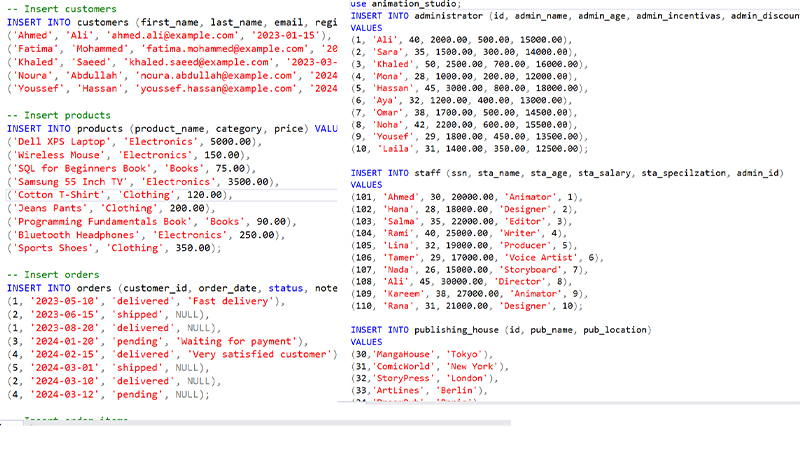
Task: Click staff row 104 'Rami' Writer
Action: tap(459, 233)
